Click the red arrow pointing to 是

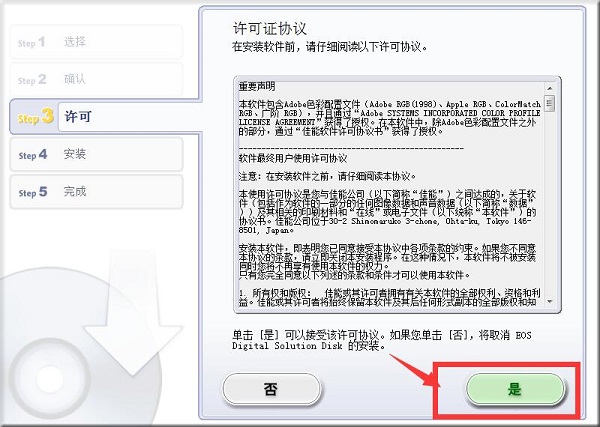tap(415, 370)
